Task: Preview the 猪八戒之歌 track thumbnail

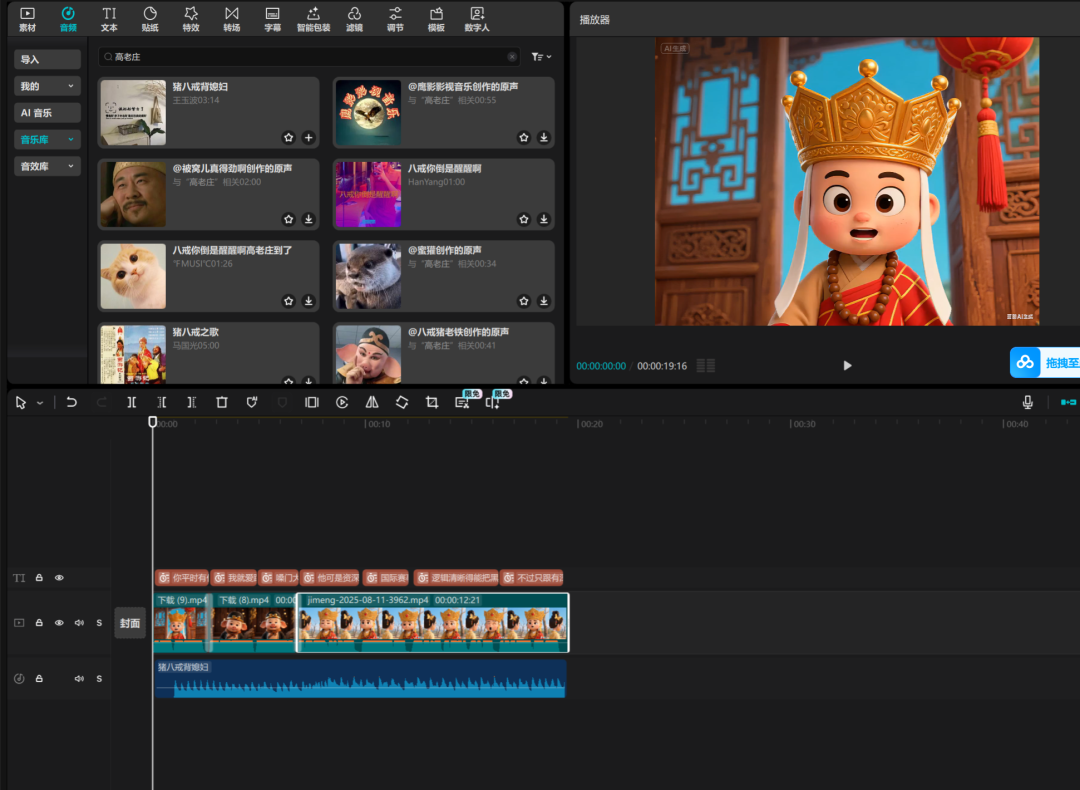Action: (133, 354)
